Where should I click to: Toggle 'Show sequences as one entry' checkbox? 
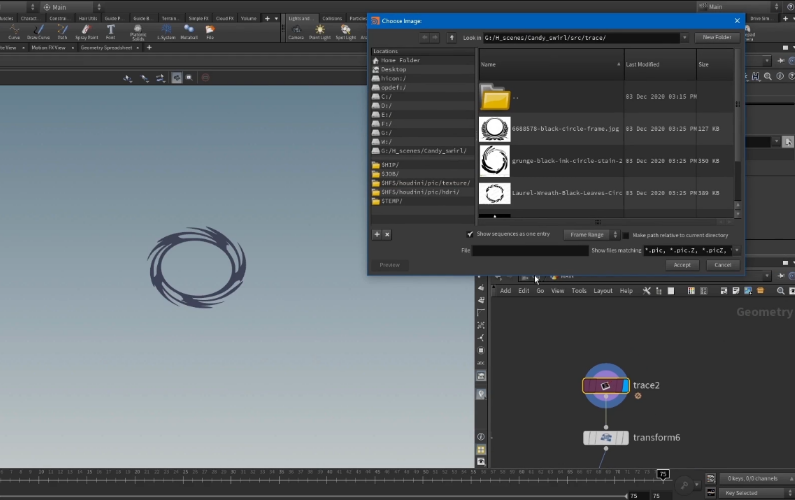pyautogui.click(x=471, y=234)
